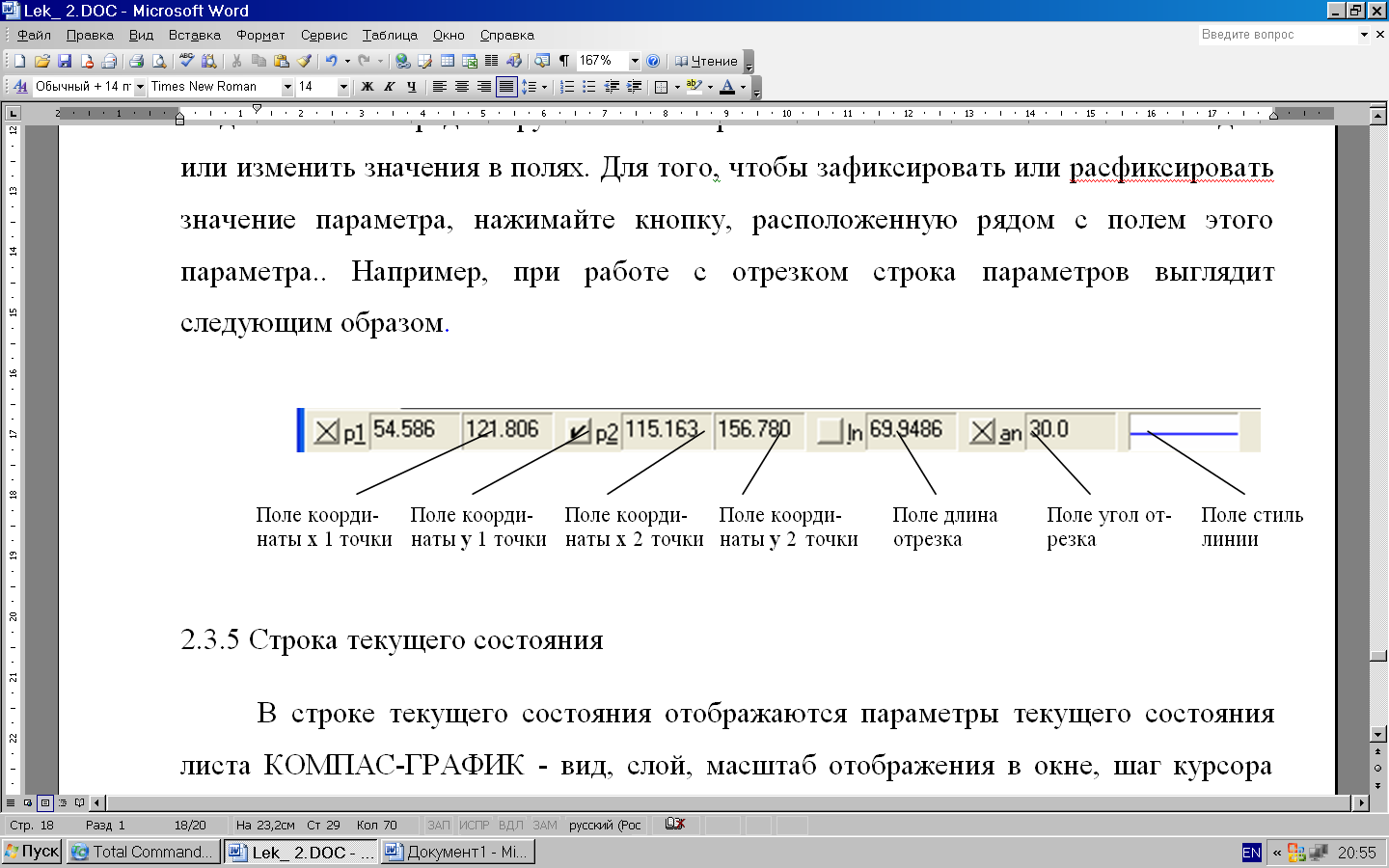Open the Drawing toolbar icon

click(x=514, y=61)
